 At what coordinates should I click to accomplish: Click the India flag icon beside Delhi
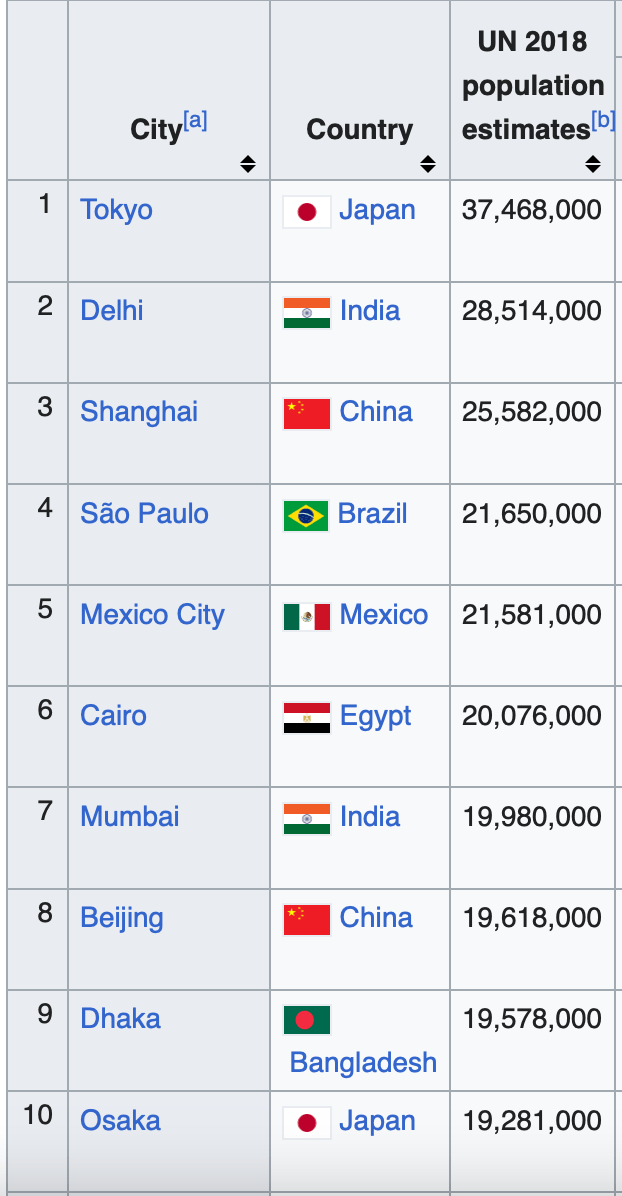point(307,313)
